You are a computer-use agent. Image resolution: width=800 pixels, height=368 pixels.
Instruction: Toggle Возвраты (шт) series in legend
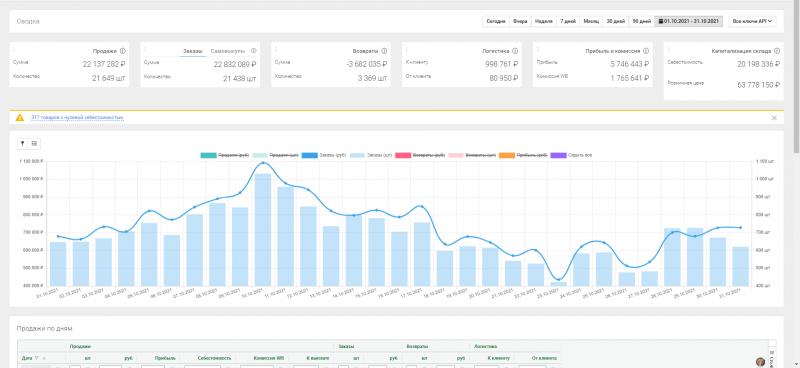[x=472, y=155]
